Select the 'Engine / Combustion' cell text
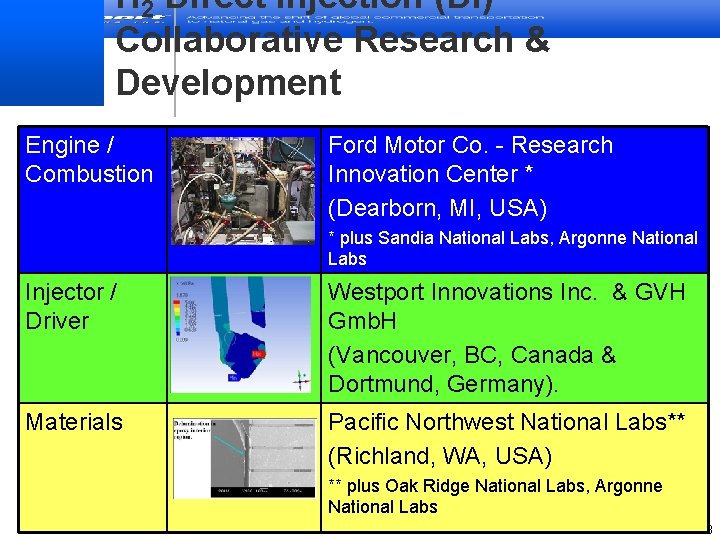720x540 pixels. click(89, 159)
